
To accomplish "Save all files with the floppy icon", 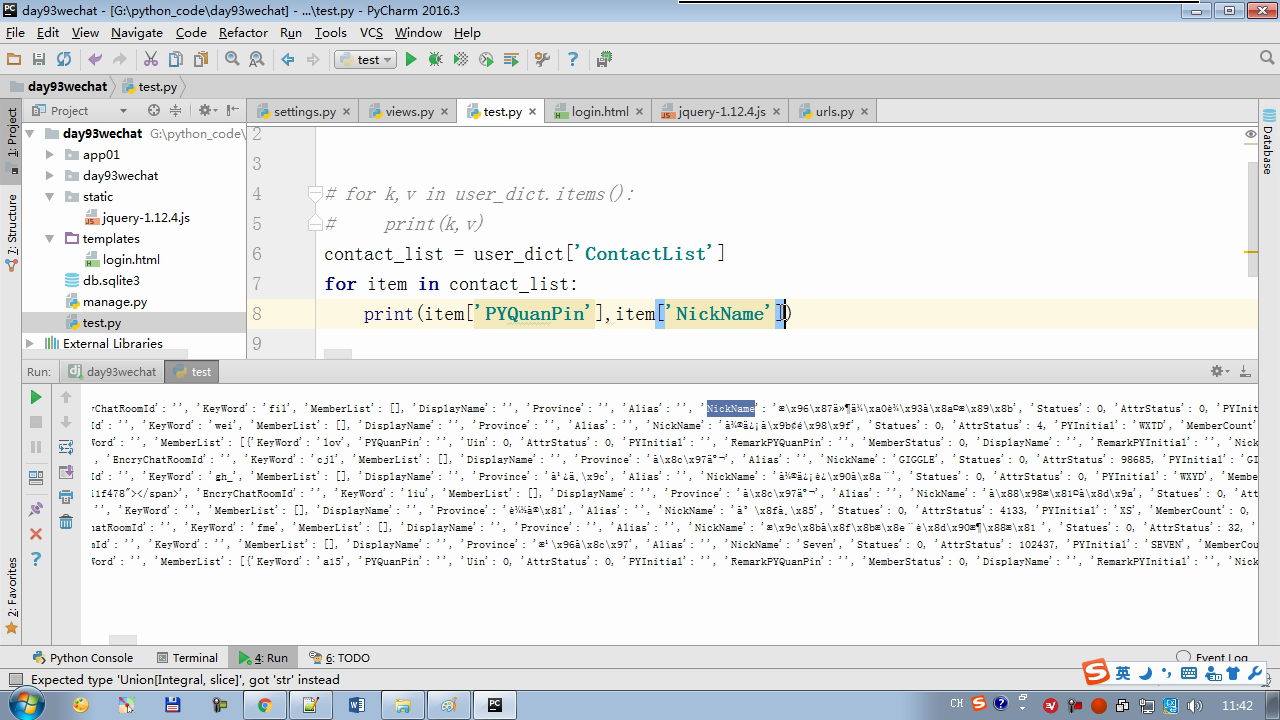I will 39,60.
